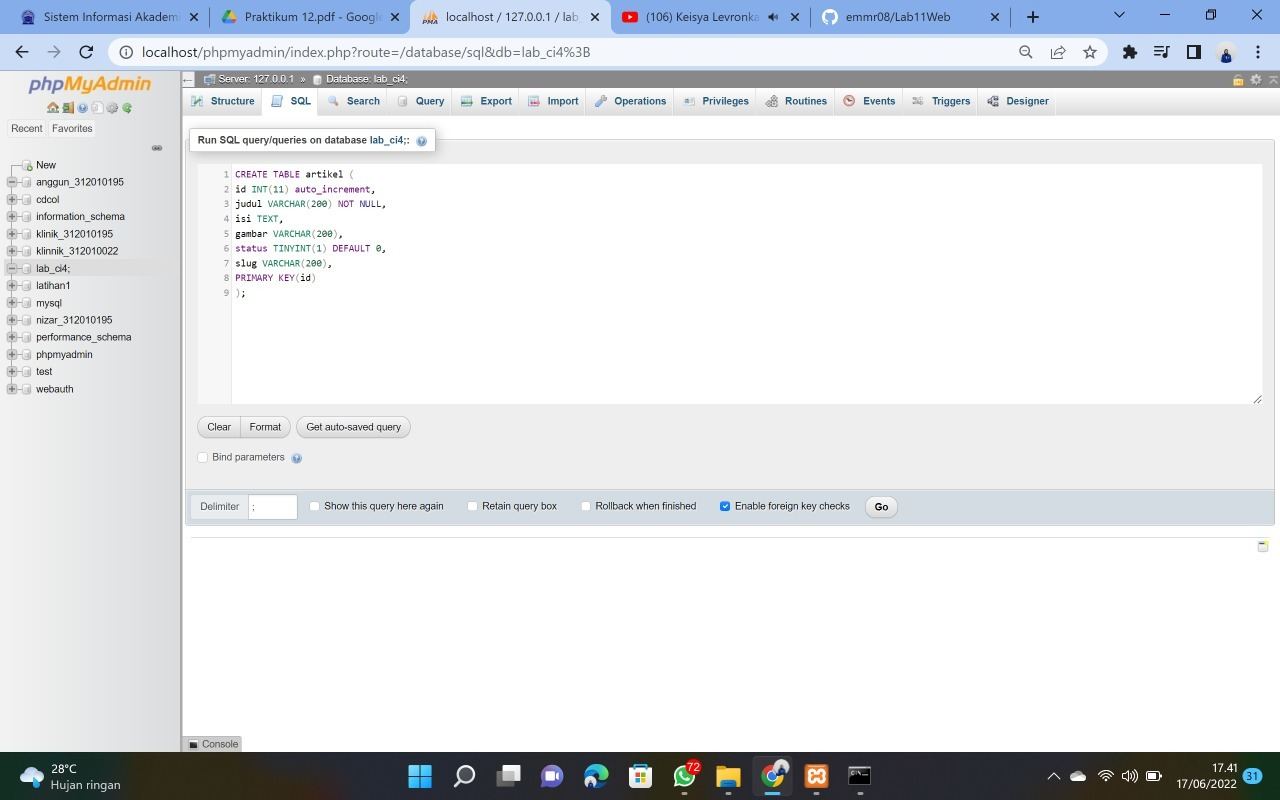This screenshot has height=800, width=1280.
Task: Click inside the Delimiter input field
Action: point(271,506)
